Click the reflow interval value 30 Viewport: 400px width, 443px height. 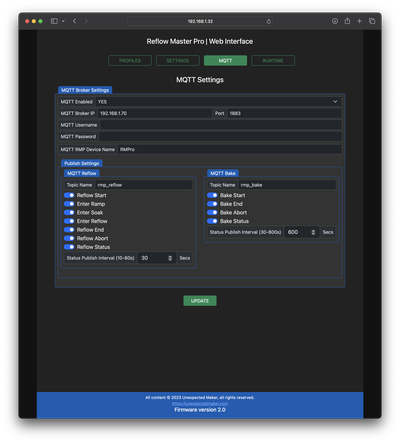click(x=145, y=258)
